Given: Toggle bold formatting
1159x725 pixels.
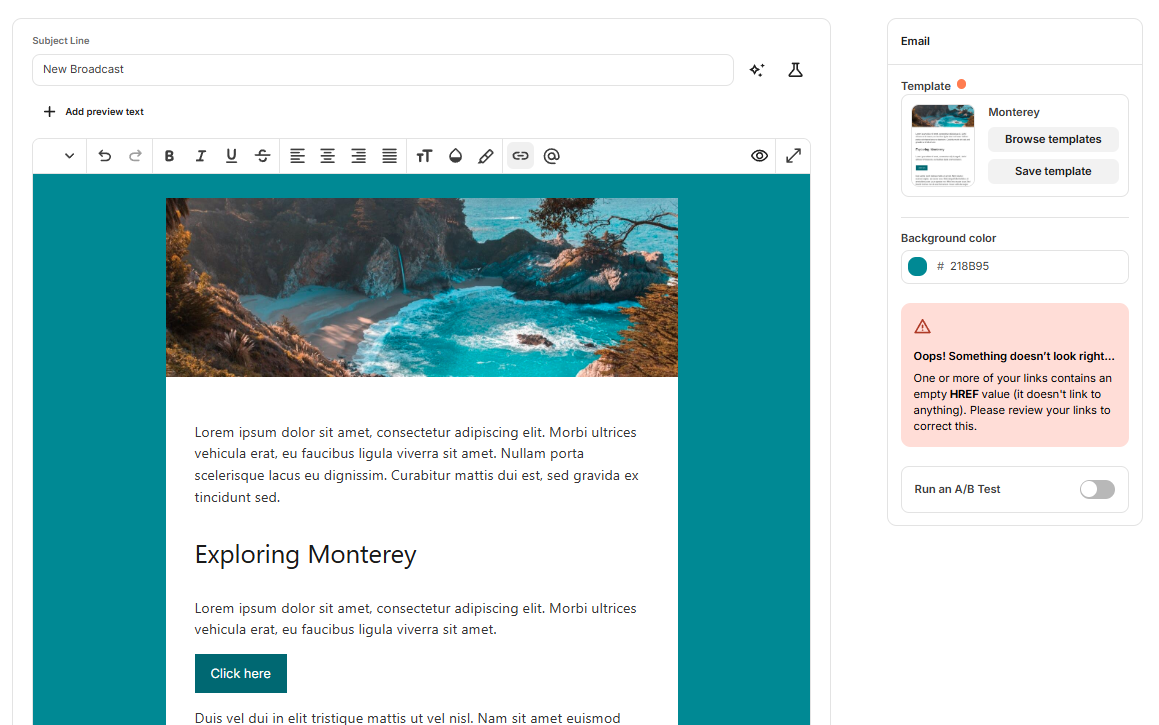Looking at the screenshot, I should (x=169, y=156).
